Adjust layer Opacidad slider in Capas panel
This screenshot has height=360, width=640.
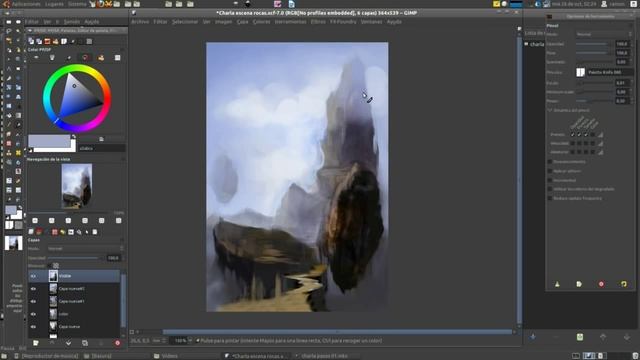click(x=76, y=258)
